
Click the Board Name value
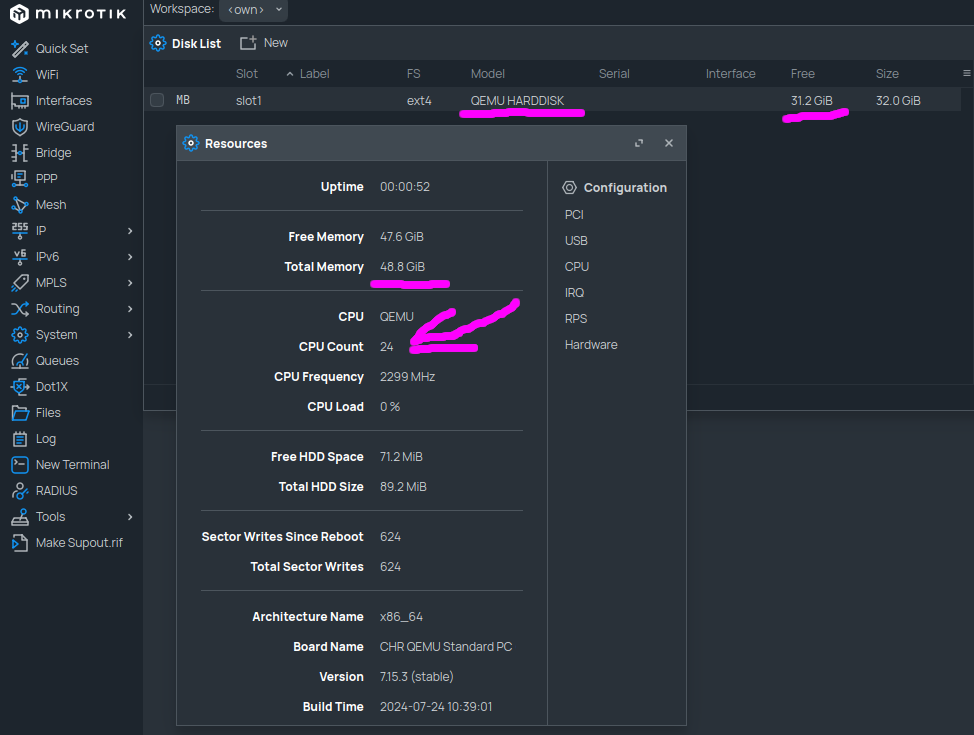[446, 647]
